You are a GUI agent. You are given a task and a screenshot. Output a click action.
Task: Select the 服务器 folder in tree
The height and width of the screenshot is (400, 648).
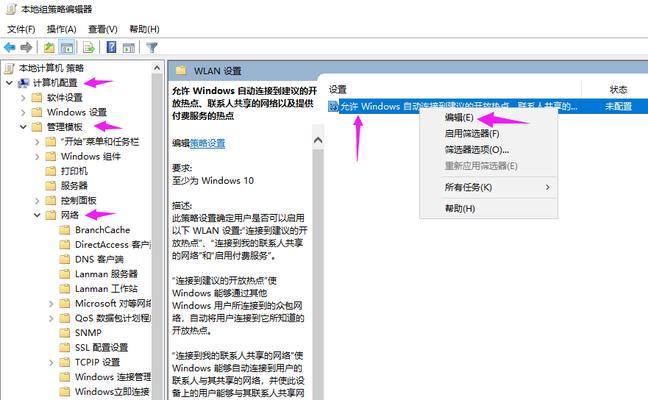[x=74, y=186]
